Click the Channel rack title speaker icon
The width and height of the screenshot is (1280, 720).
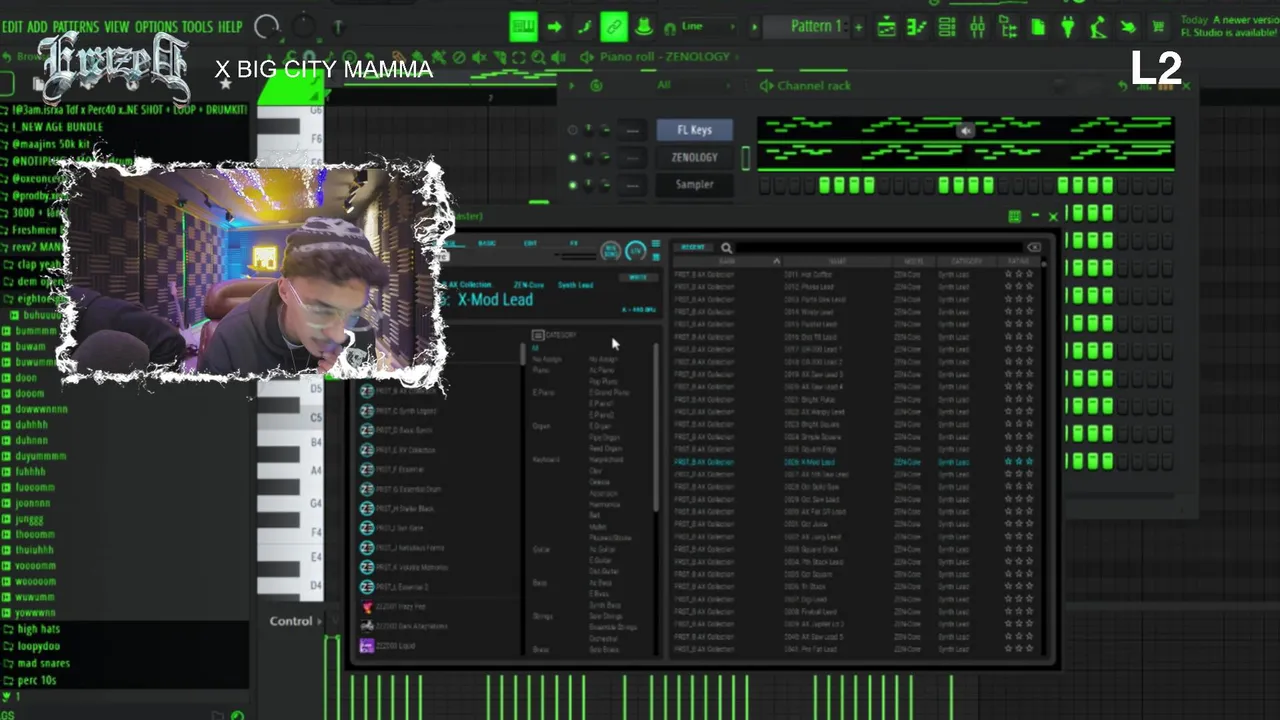pyautogui.click(x=766, y=86)
